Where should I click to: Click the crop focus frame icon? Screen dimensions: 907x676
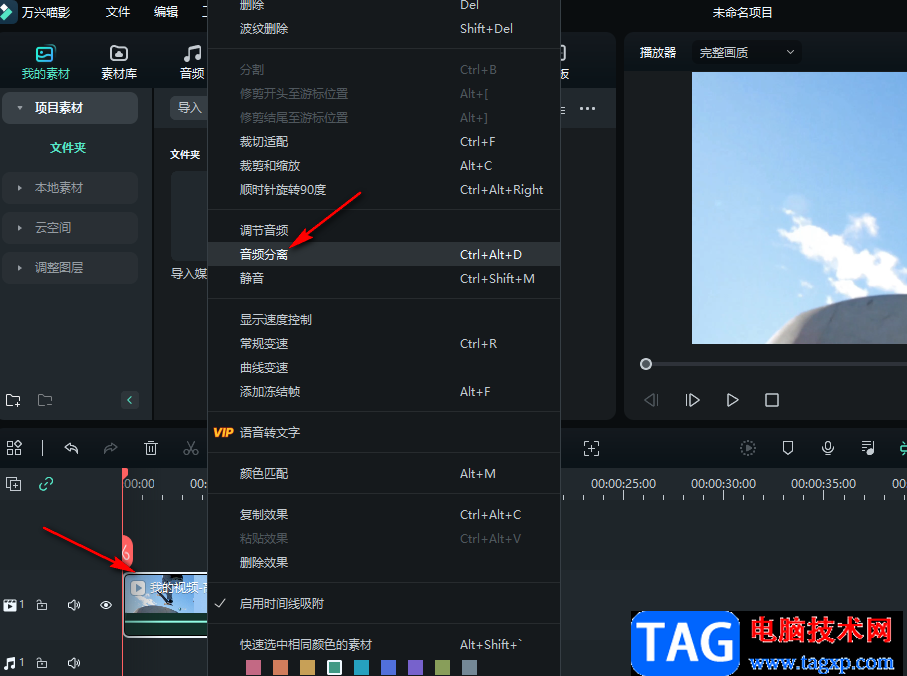[x=591, y=448]
